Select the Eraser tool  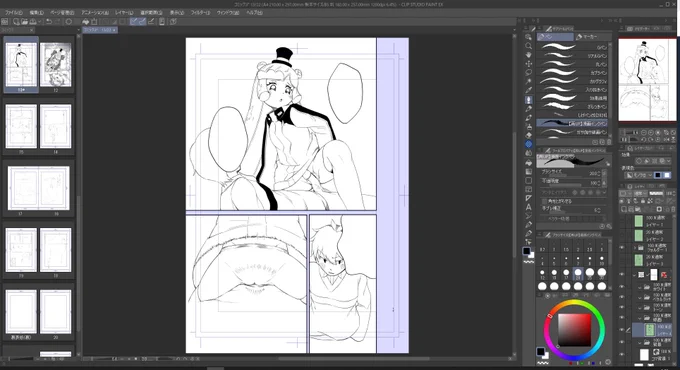pyautogui.click(x=528, y=135)
